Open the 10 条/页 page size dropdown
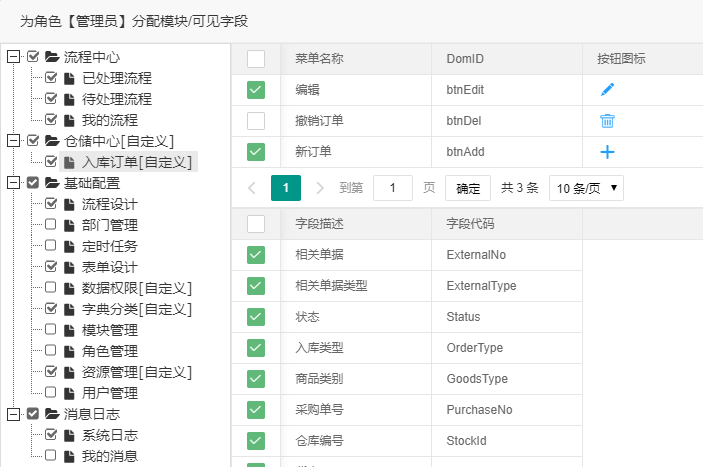Viewport: 703px width, 467px height. point(585,188)
